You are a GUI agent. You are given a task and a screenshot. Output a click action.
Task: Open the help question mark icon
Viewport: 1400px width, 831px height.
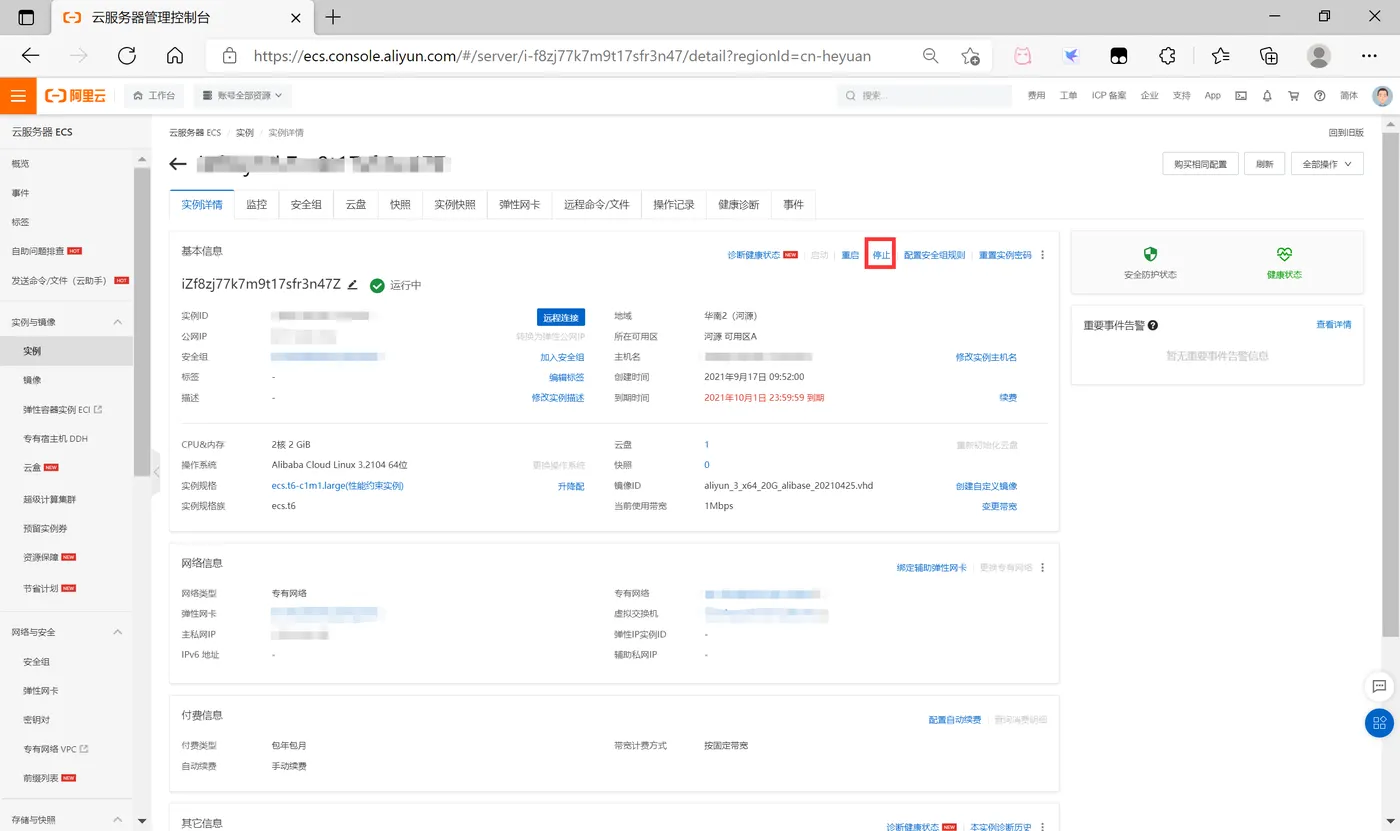click(1319, 96)
